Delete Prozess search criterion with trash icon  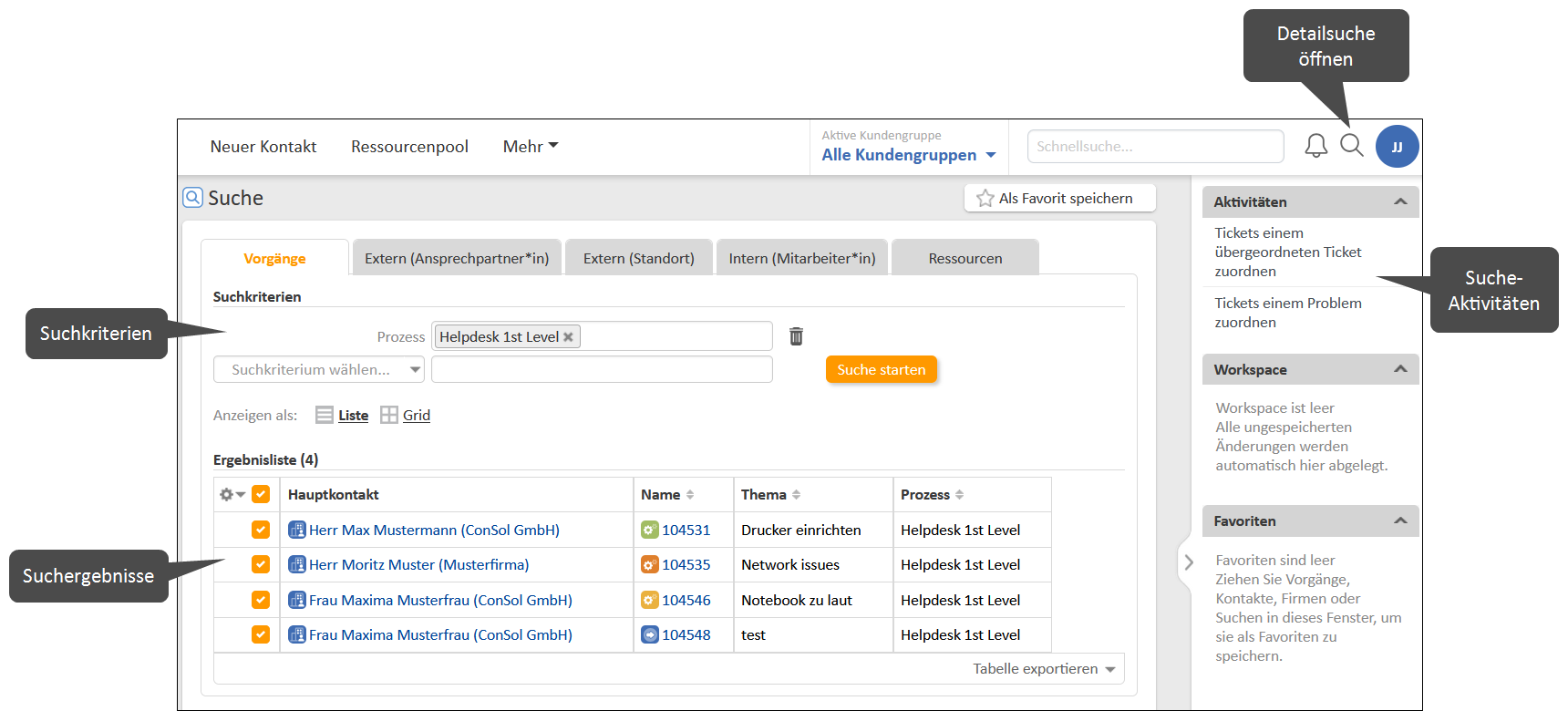(x=796, y=336)
